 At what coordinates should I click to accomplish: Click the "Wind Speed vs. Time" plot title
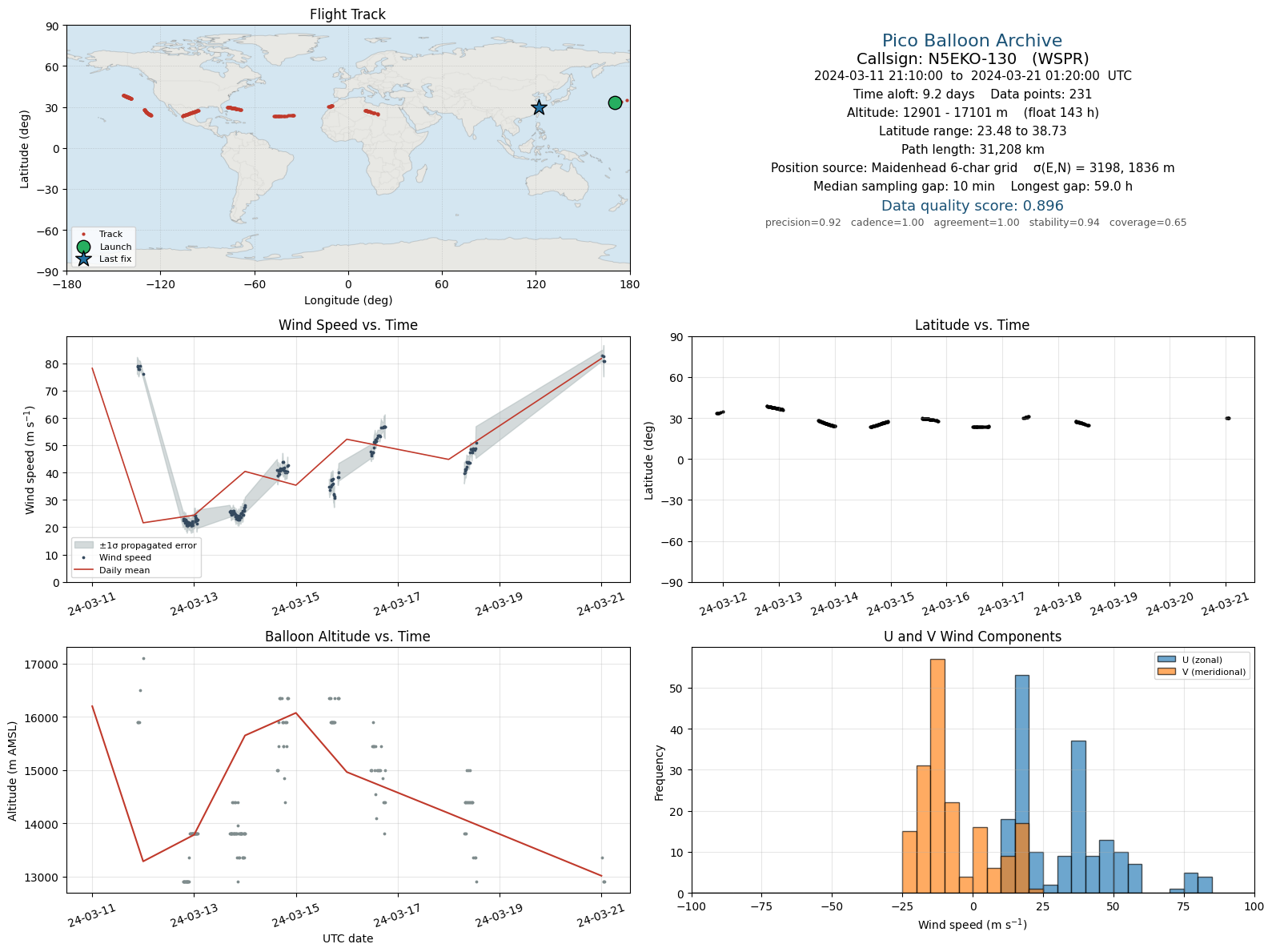[348, 325]
